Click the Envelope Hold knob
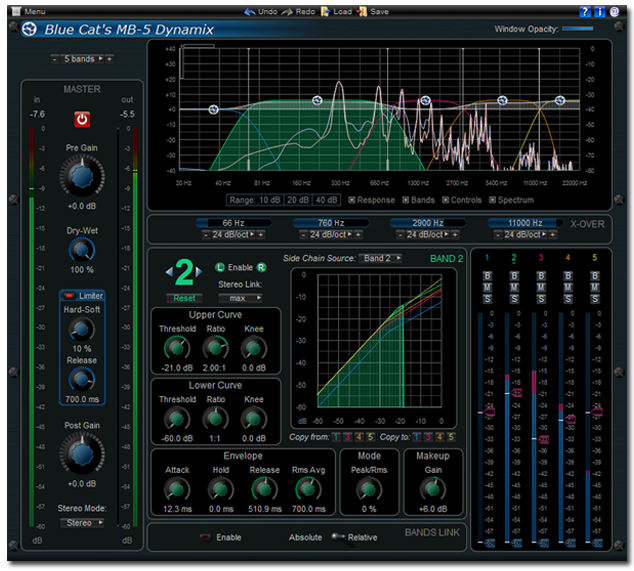The height and width of the screenshot is (571, 634). point(221,489)
